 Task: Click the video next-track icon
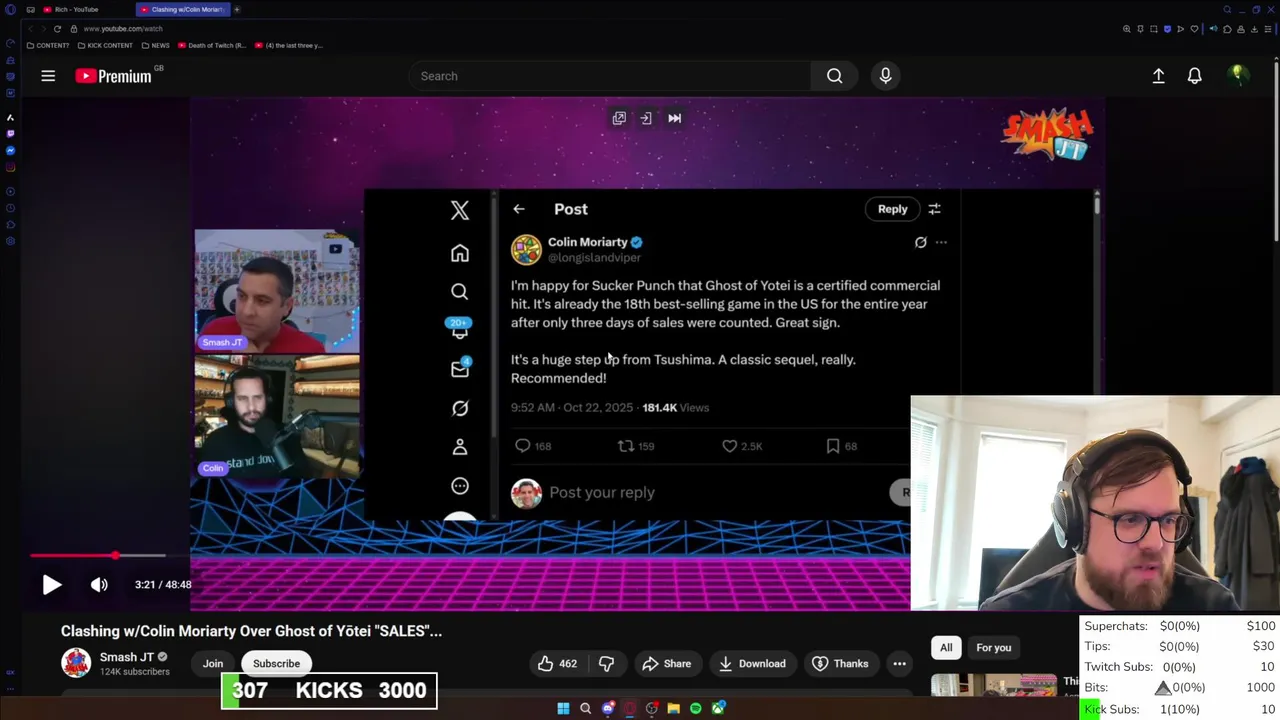pos(674,118)
